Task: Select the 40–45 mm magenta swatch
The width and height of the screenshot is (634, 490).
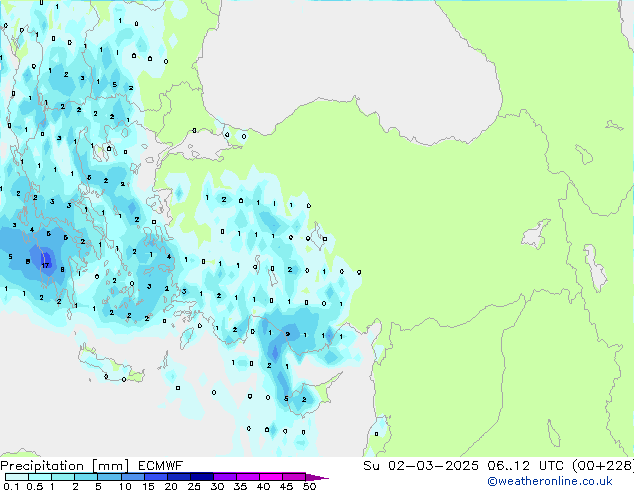Action: point(271,477)
